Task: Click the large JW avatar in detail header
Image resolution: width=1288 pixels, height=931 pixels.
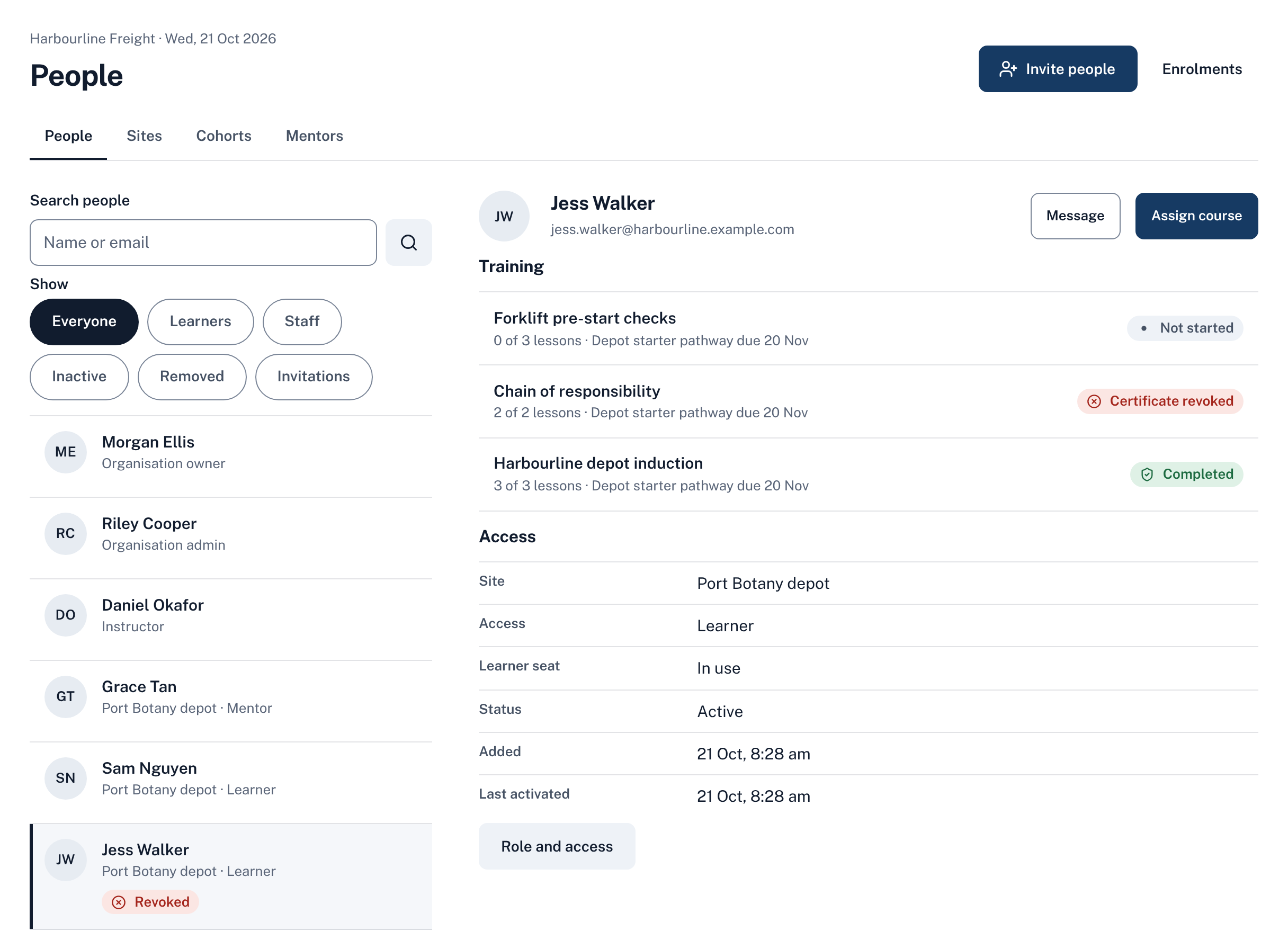Action: pyautogui.click(x=504, y=217)
